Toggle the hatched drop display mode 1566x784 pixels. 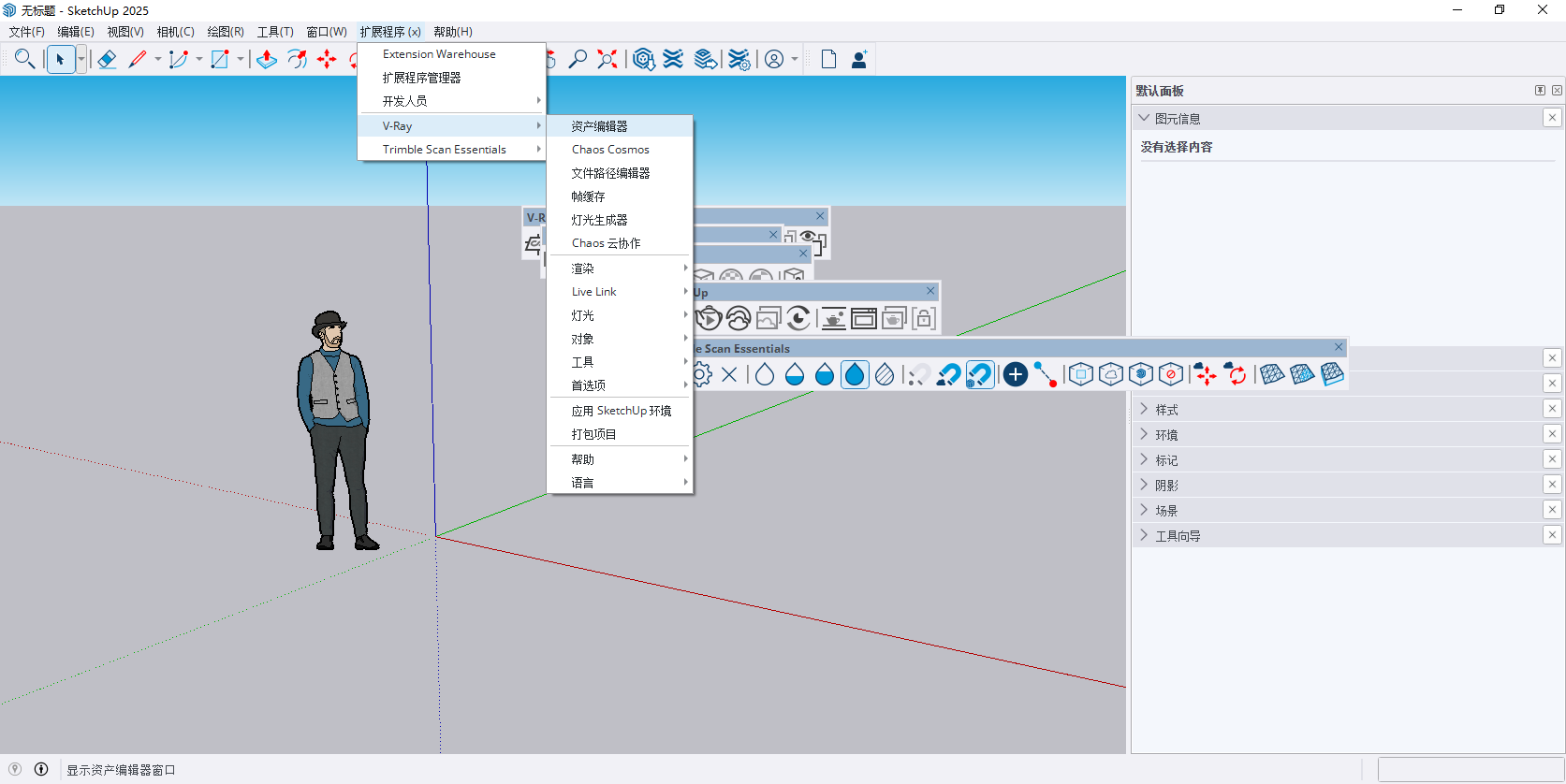[x=885, y=374]
